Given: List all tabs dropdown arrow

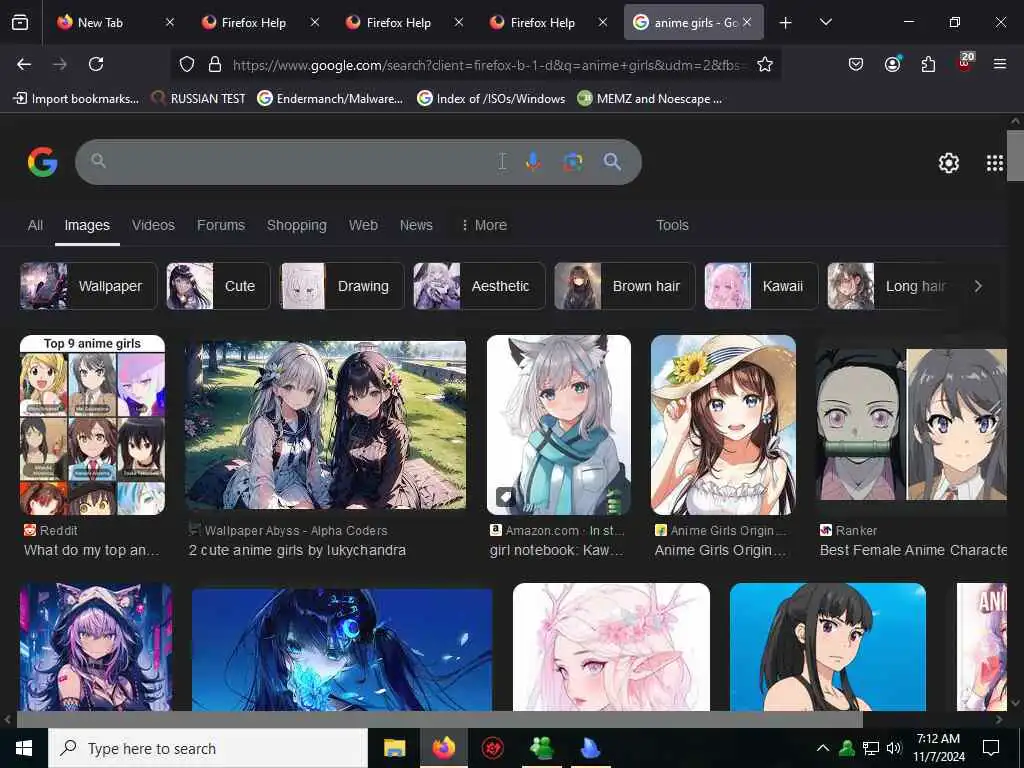Looking at the screenshot, I should click(825, 22).
